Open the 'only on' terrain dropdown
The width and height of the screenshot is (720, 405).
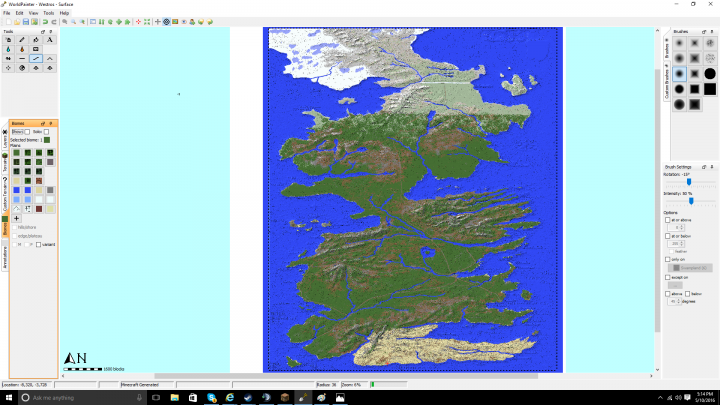pos(690,268)
